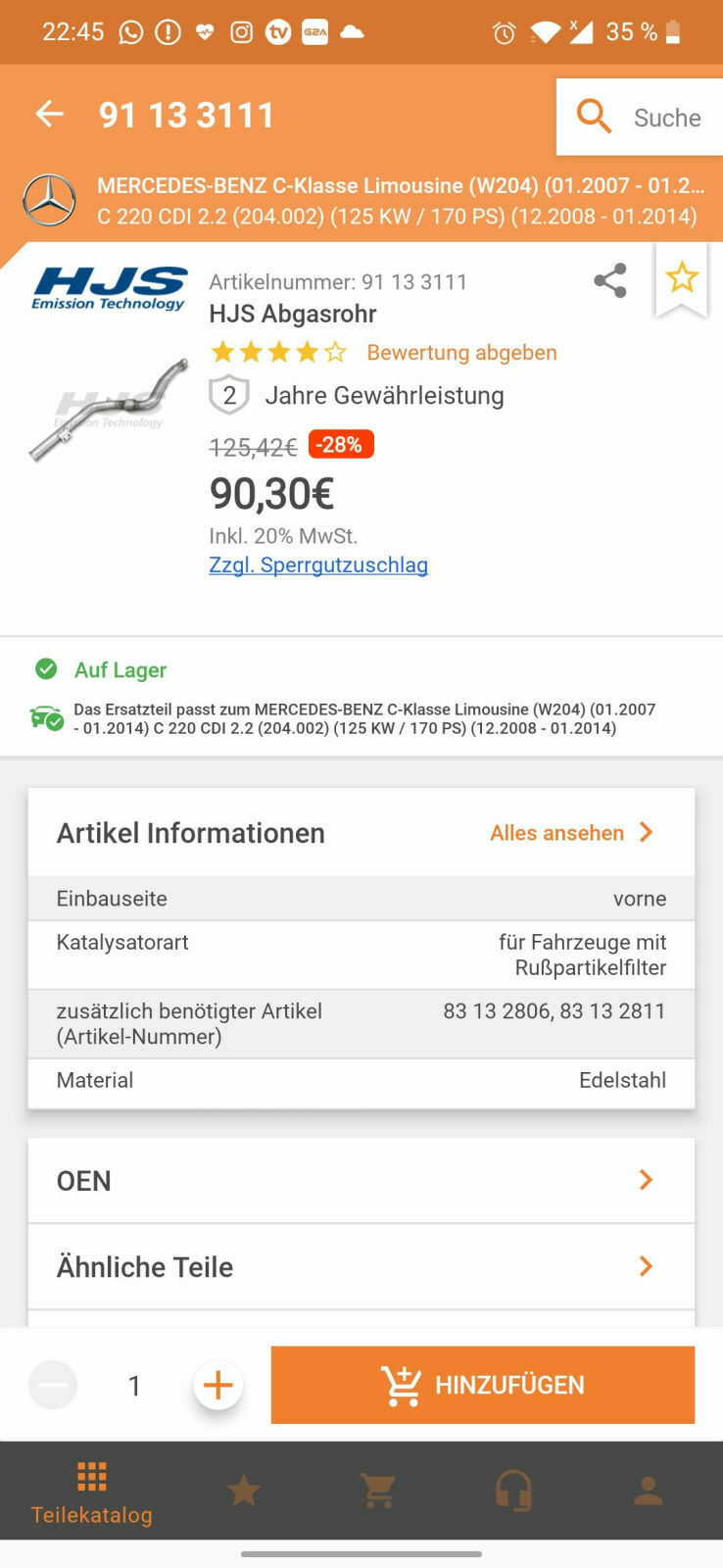Screen dimensions: 723x1568
Task: Click the HJS Emission Technology logo
Action: 111,287
